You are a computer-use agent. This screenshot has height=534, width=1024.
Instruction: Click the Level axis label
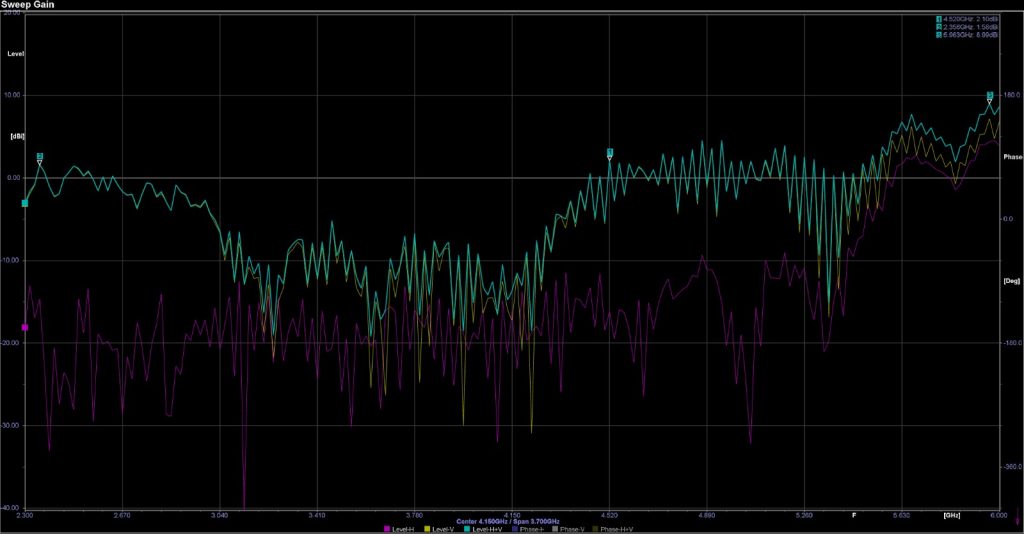(x=16, y=54)
